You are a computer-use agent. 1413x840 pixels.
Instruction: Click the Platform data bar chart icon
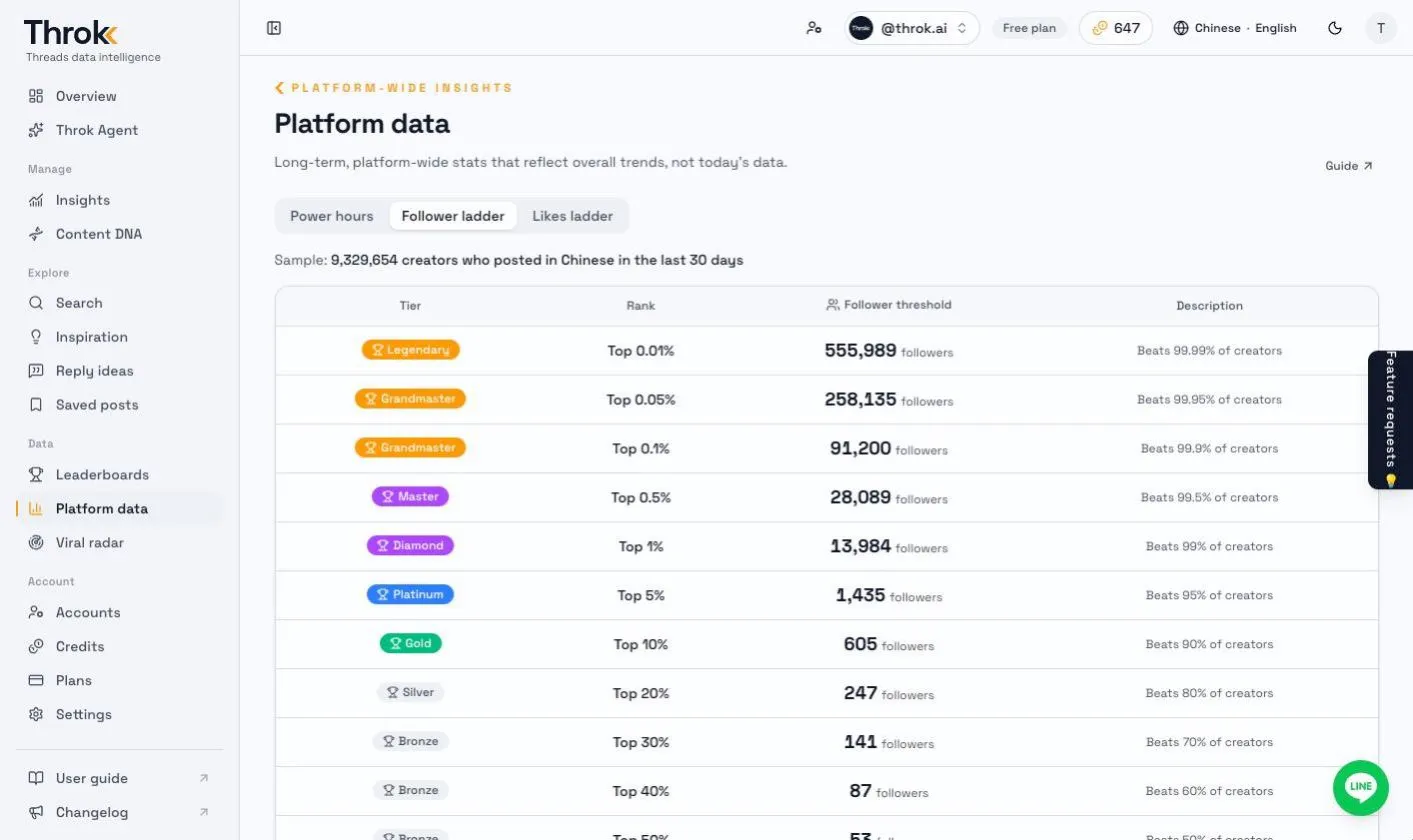tap(36, 509)
